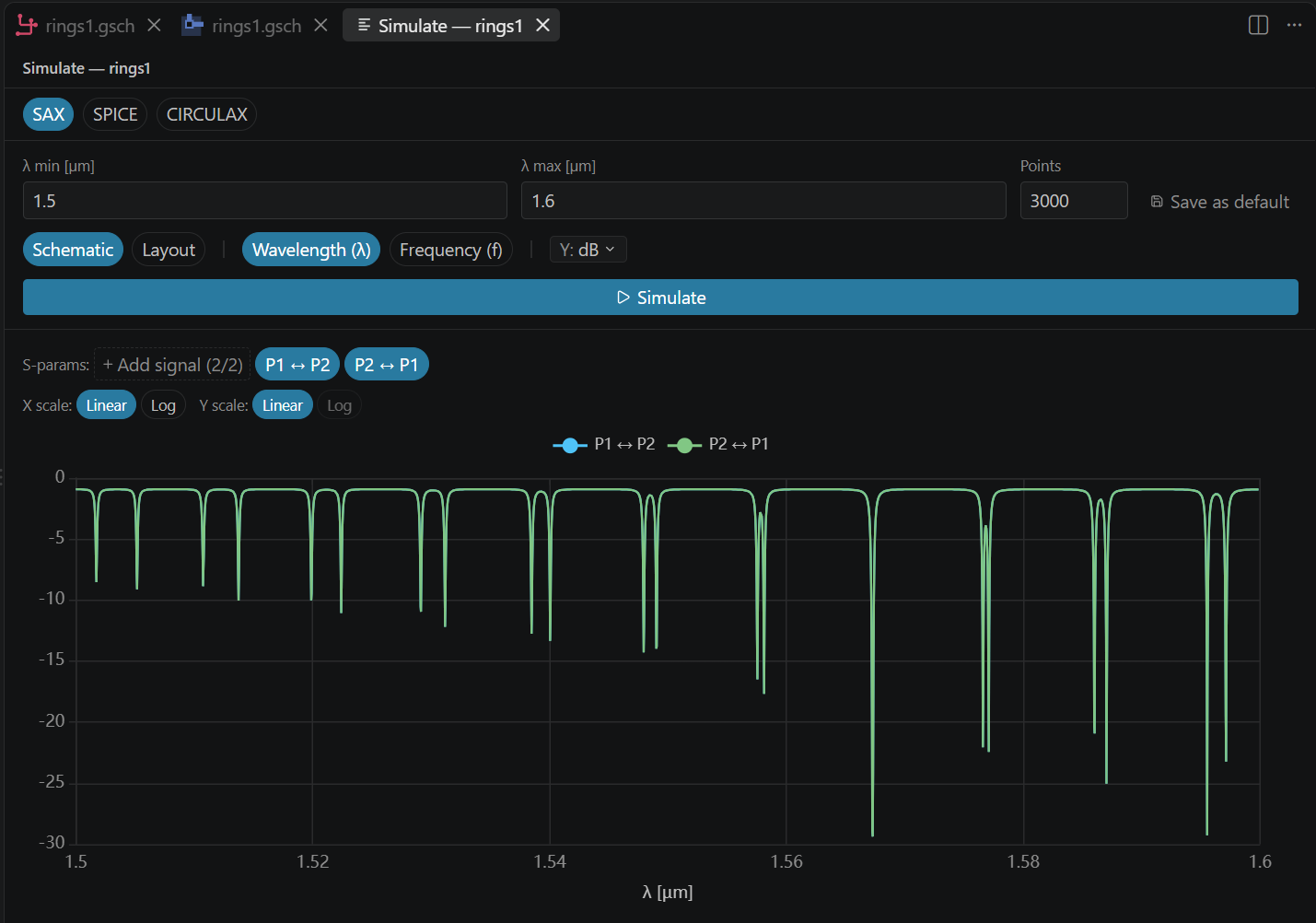1316x923 pixels.
Task: Set x-axis to Frequency (f)
Action: (451, 250)
